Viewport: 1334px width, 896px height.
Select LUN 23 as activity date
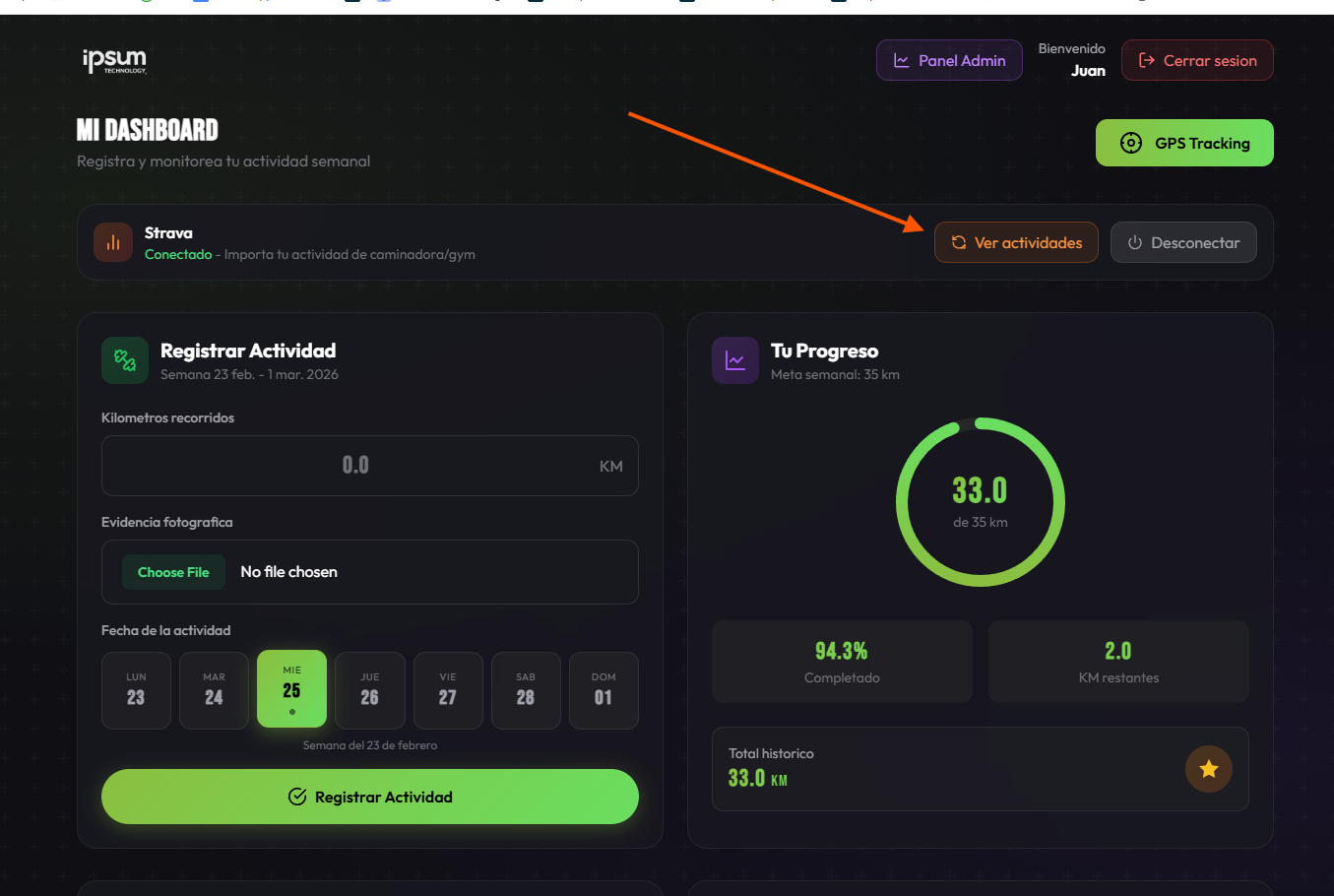point(136,689)
